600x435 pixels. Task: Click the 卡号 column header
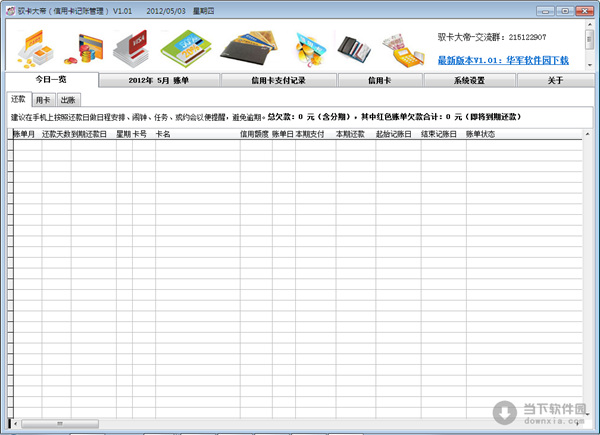click(x=143, y=134)
